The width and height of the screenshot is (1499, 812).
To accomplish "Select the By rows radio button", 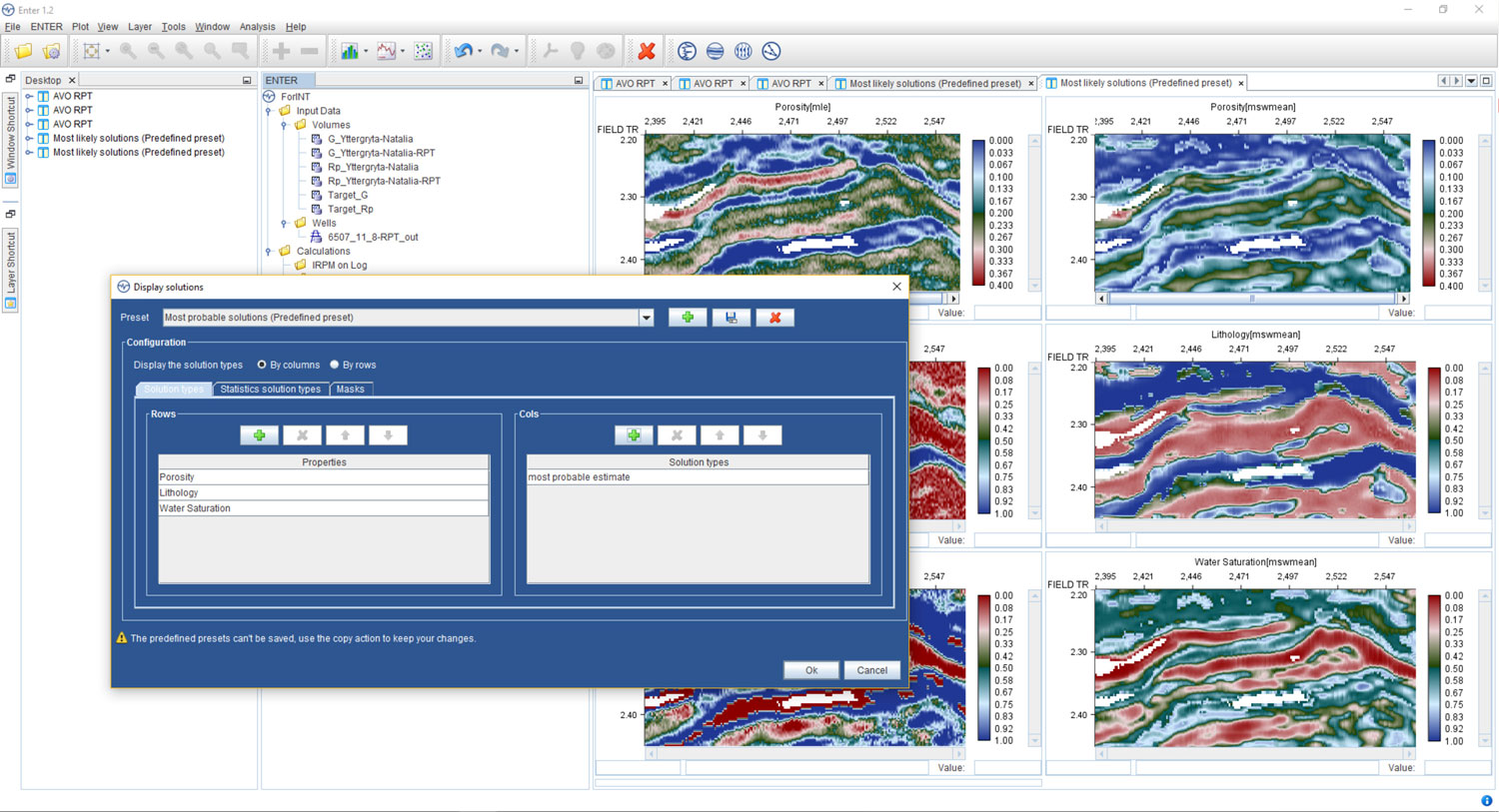I will (x=335, y=365).
